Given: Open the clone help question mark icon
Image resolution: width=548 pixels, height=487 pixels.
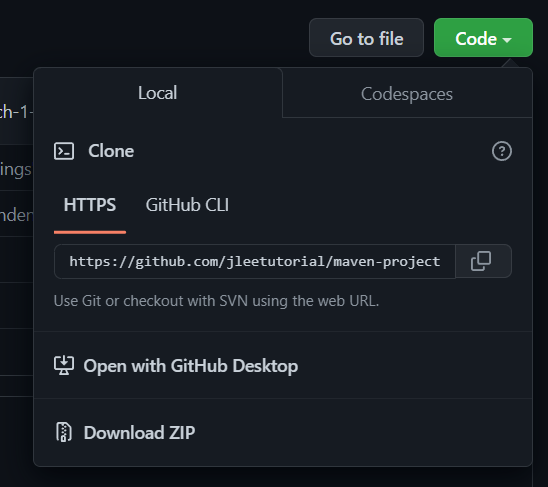Looking at the screenshot, I should pyautogui.click(x=502, y=151).
